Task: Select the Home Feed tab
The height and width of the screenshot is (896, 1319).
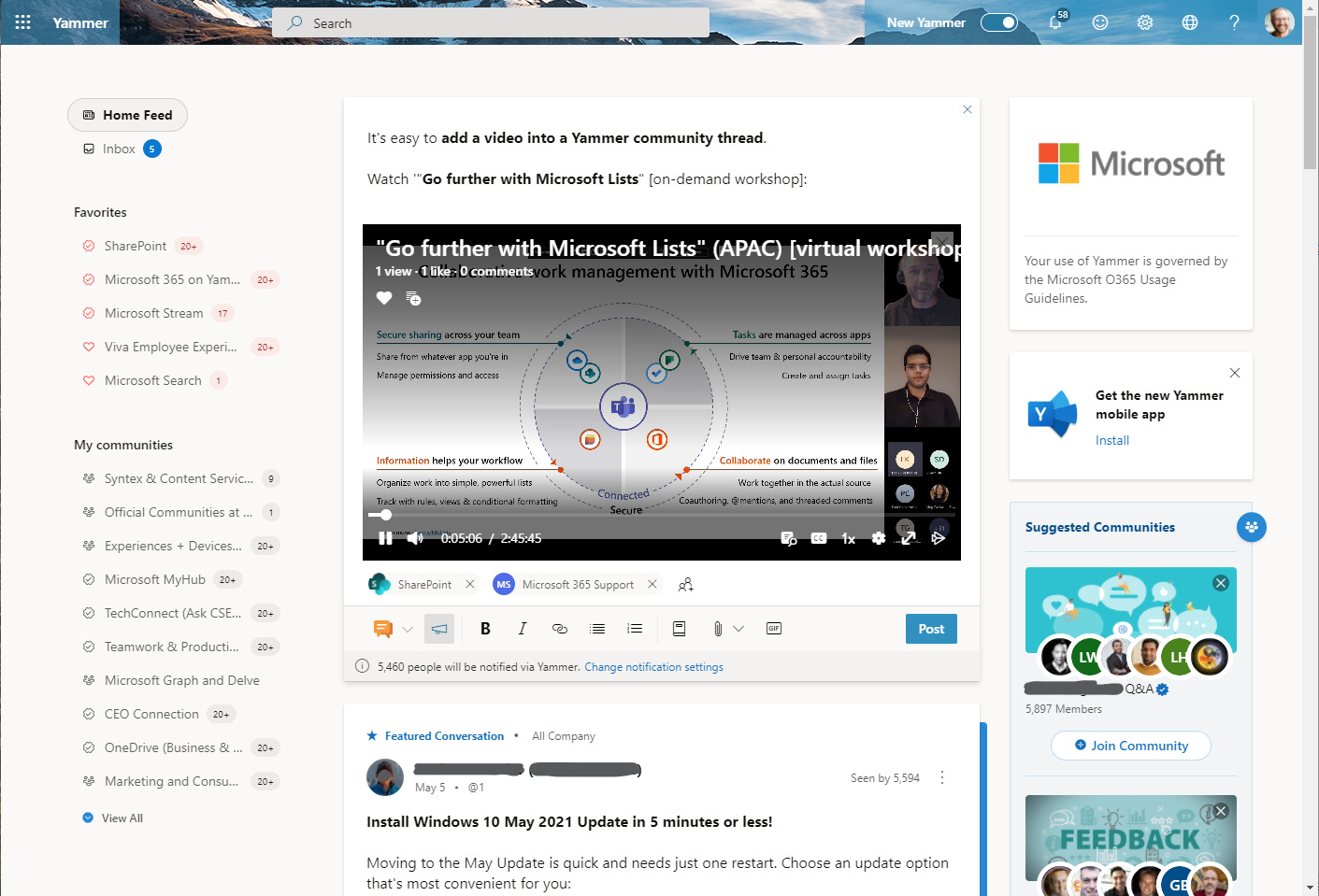Action: pyautogui.click(x=127, y=115)
